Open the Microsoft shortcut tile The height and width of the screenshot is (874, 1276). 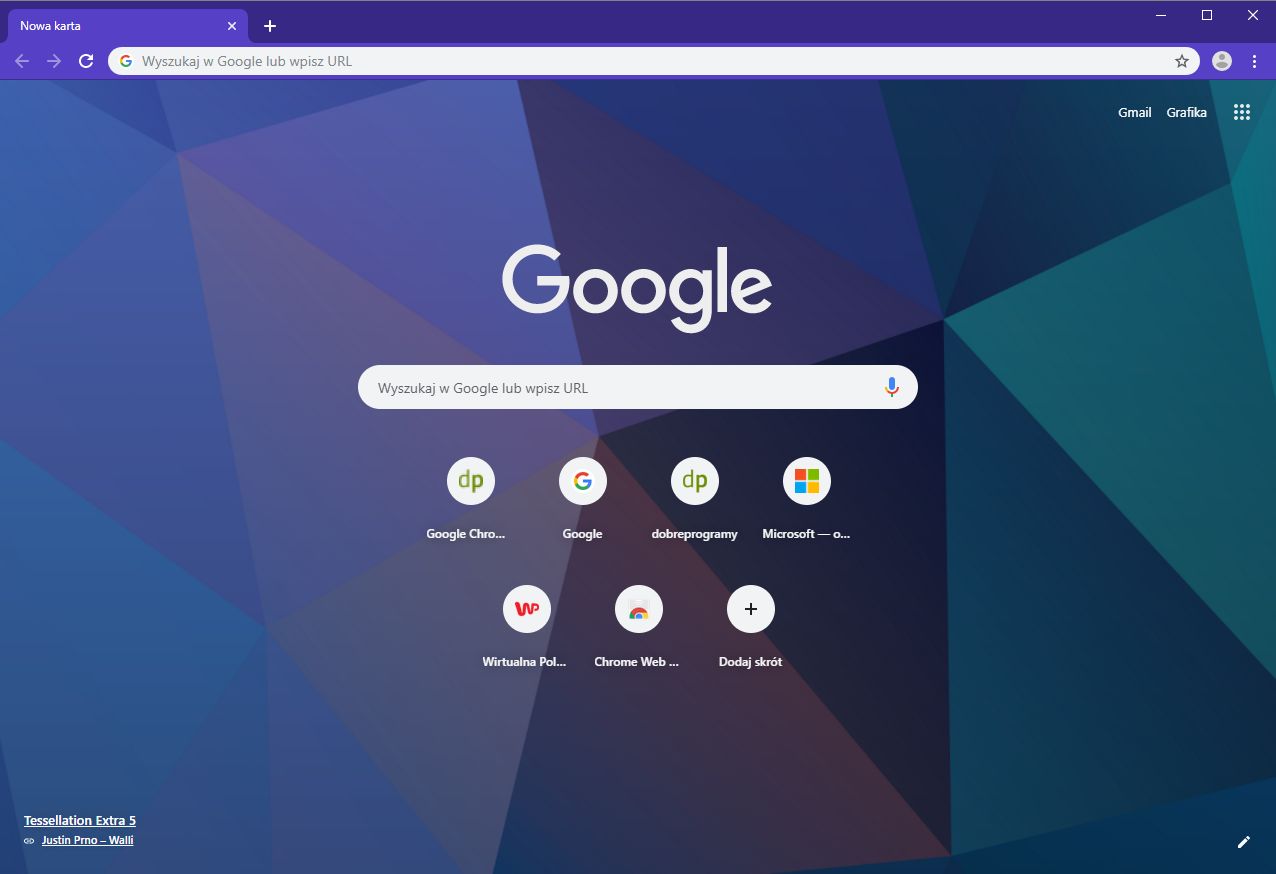(x=806, y=497)
